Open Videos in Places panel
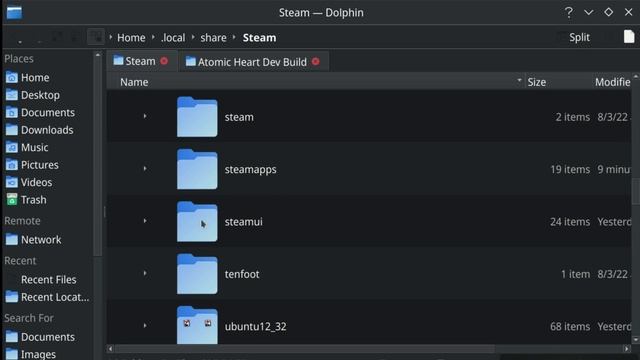This screenshot has height=360, width=640. (x=29, y=182)
